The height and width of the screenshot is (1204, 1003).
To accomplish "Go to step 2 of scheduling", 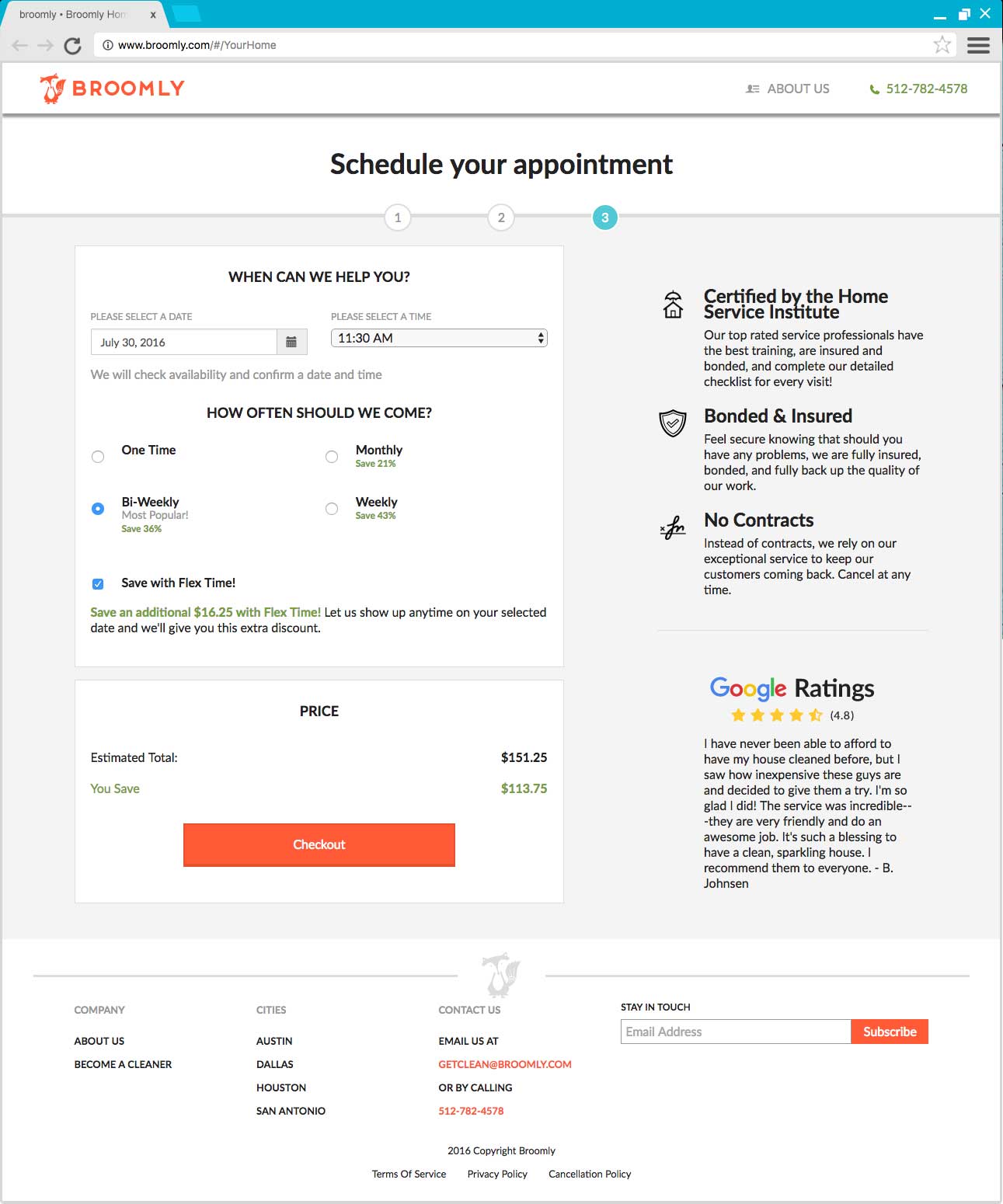I will coord(501,217).
